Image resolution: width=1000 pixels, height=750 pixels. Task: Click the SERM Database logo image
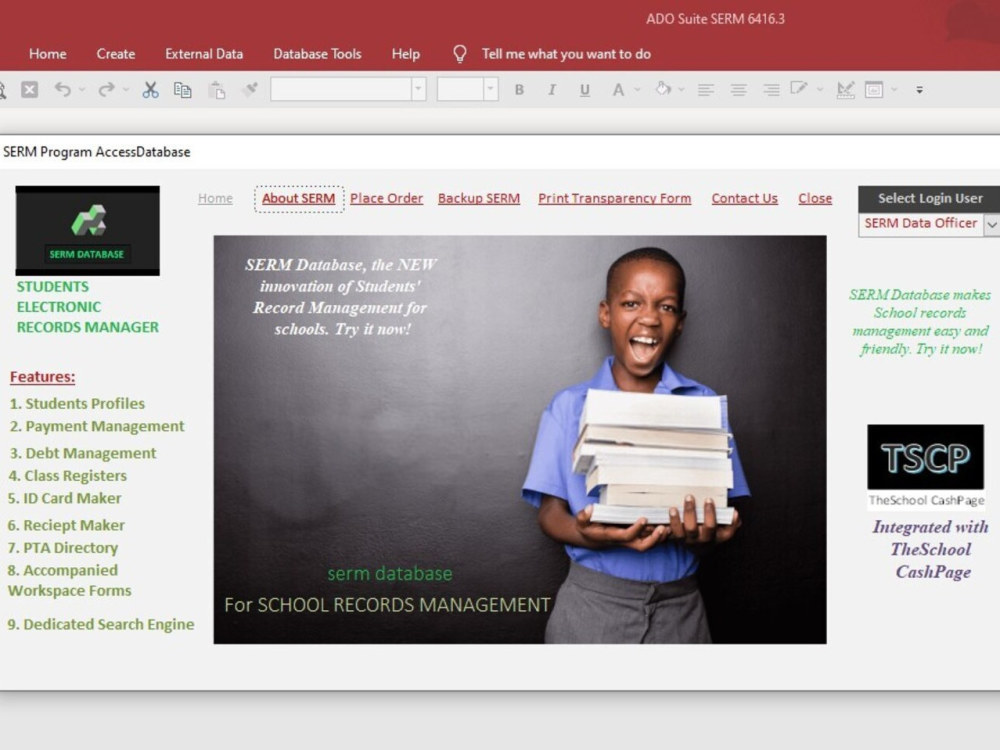(87, 230)
